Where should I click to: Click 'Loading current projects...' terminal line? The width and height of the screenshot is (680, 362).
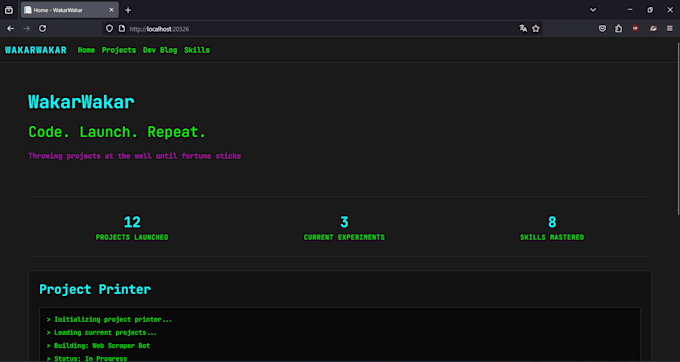click(x=101, y=333)
